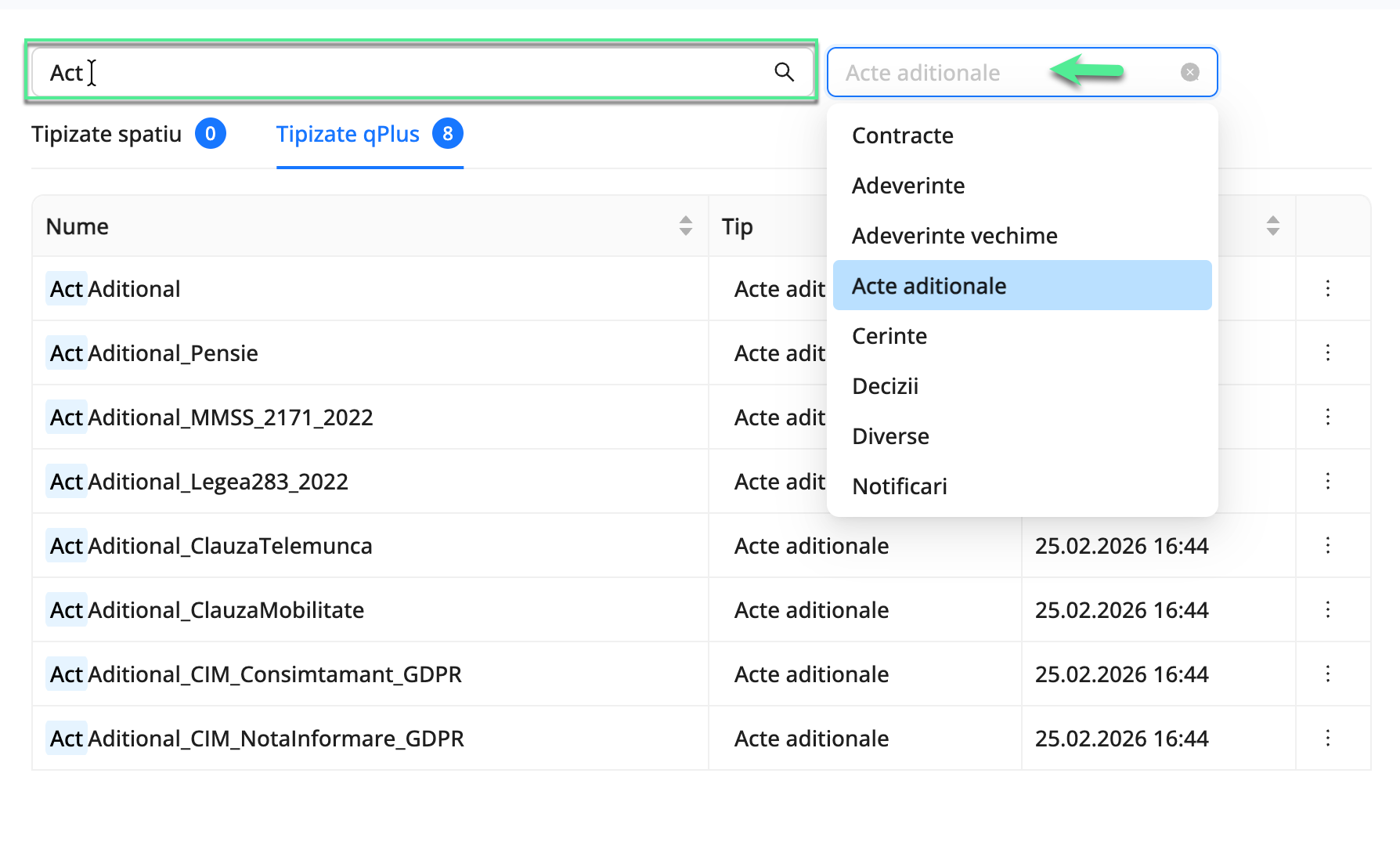This screenshot has height=860, width=1400.
Task: Choose Notificari from dropdown list
Action: point(1022,486)
